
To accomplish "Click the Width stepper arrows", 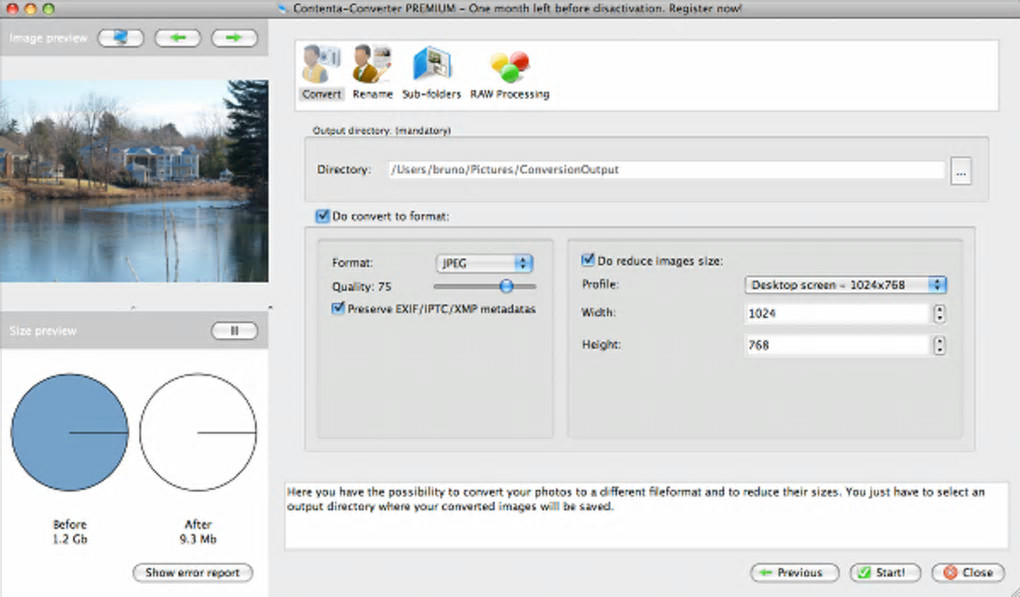I will (x=939, y=313).
